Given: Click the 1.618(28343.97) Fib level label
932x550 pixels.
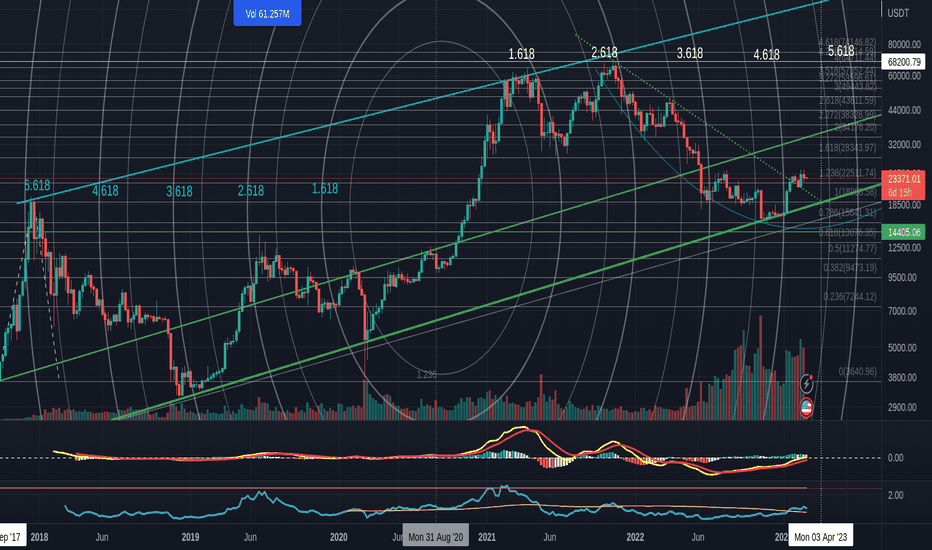Looking at the screenshot, I should 848,147.
